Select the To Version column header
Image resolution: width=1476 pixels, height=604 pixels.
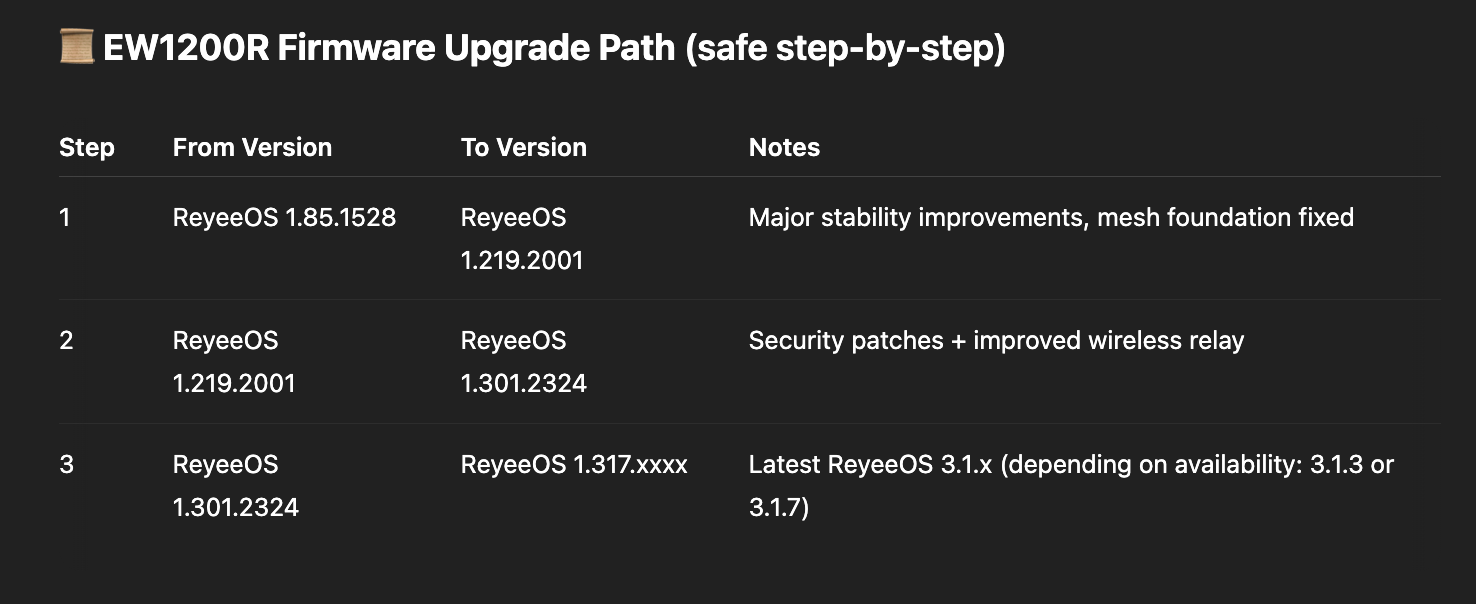coord(524,147)
